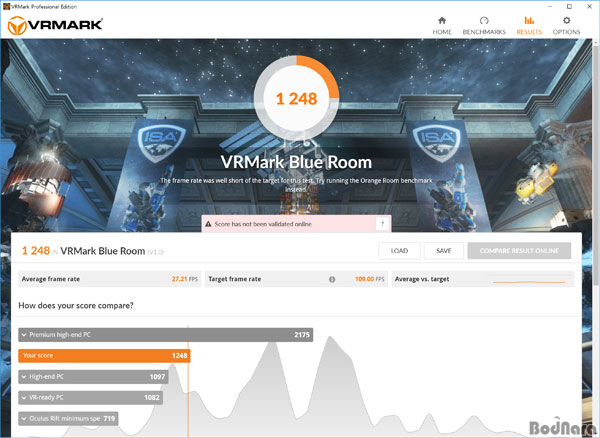This screenshot has width=600, height=438.
Task: Click the Target frame rate 109.00 FPS value
Action: 369,279
